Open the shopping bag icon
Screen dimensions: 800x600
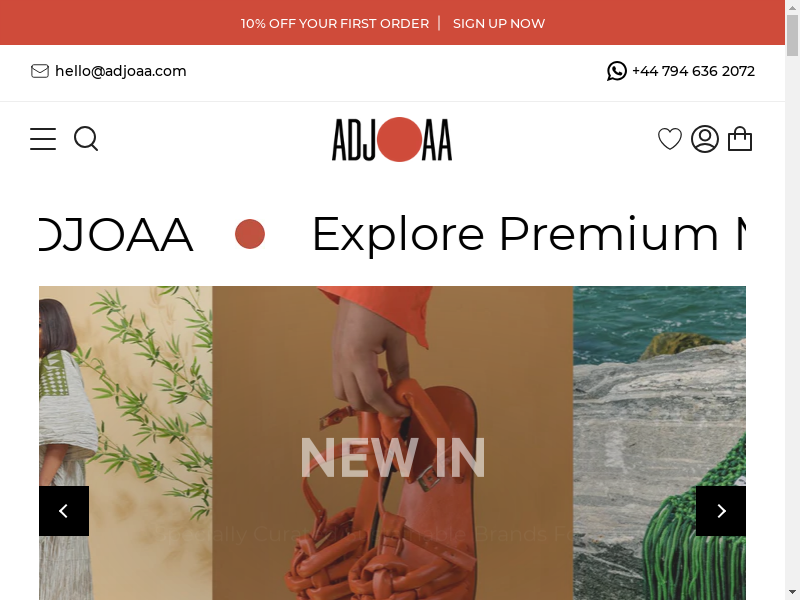740,139
